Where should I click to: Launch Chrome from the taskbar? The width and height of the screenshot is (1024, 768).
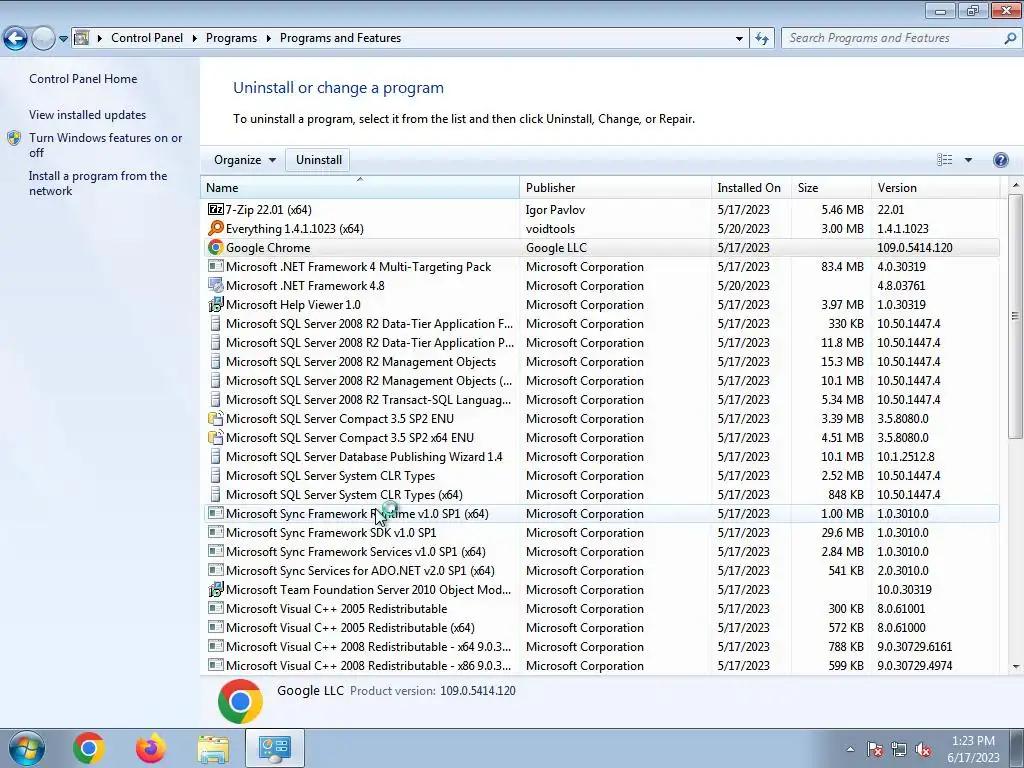pos(89,748)
